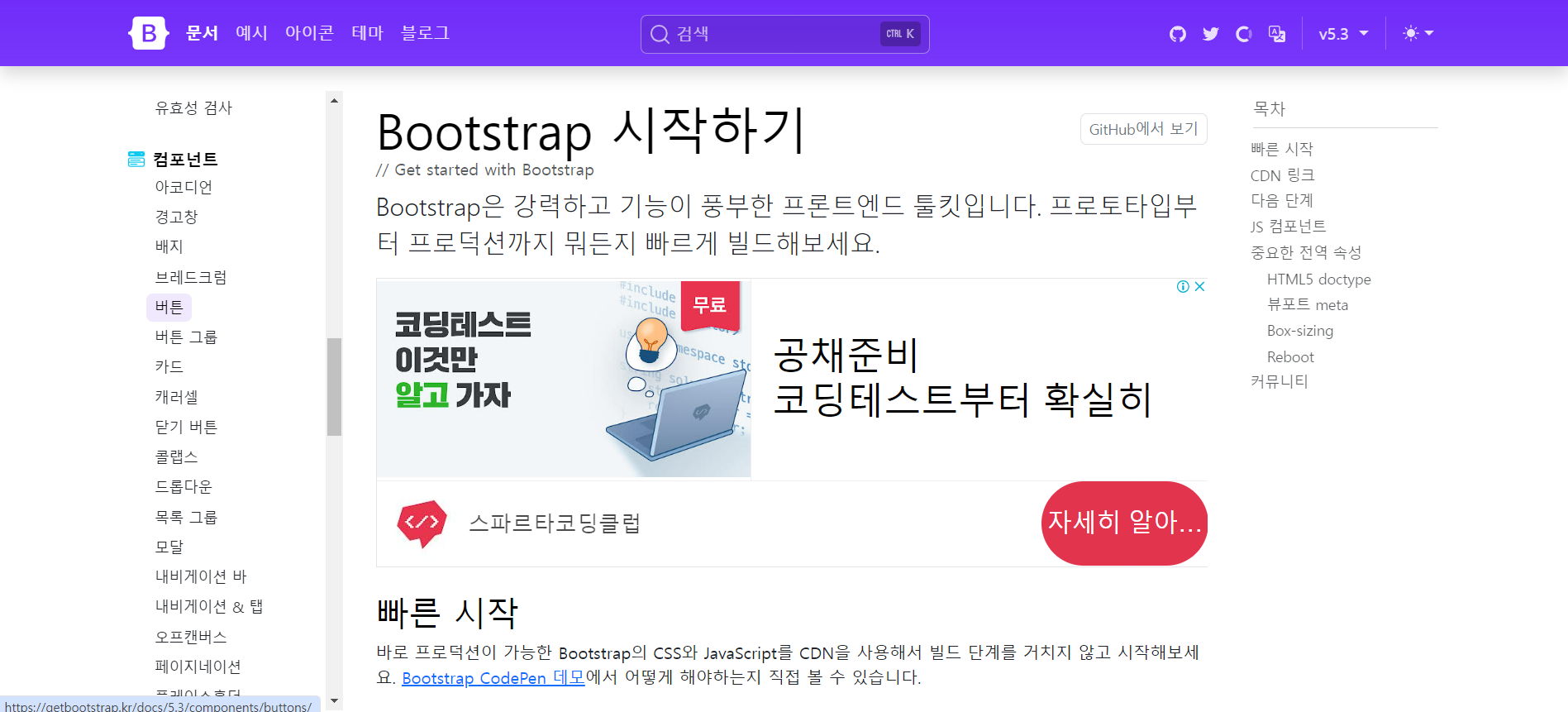Jump to 커뮤니티 in contents
Viewport: 1568px width, 712px height.
pos(1280,381)
